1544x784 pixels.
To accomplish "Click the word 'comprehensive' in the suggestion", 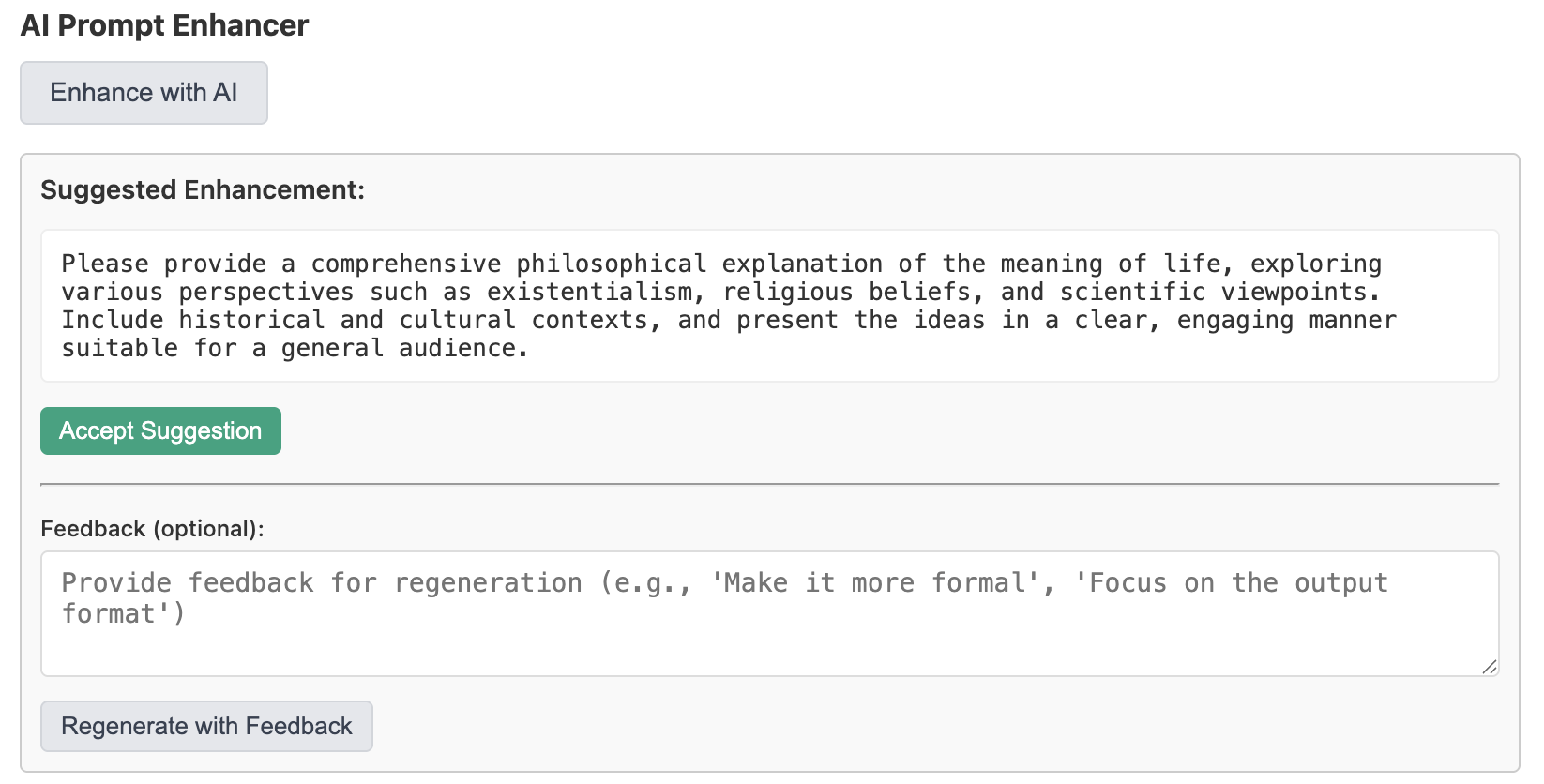I will [x=406, y=264].
